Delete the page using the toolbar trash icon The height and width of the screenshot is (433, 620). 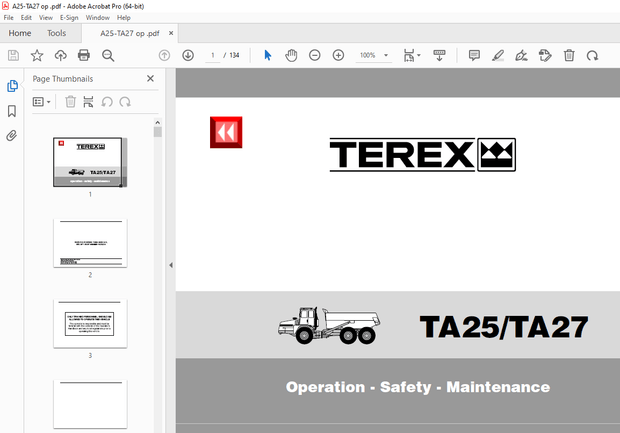569,55
